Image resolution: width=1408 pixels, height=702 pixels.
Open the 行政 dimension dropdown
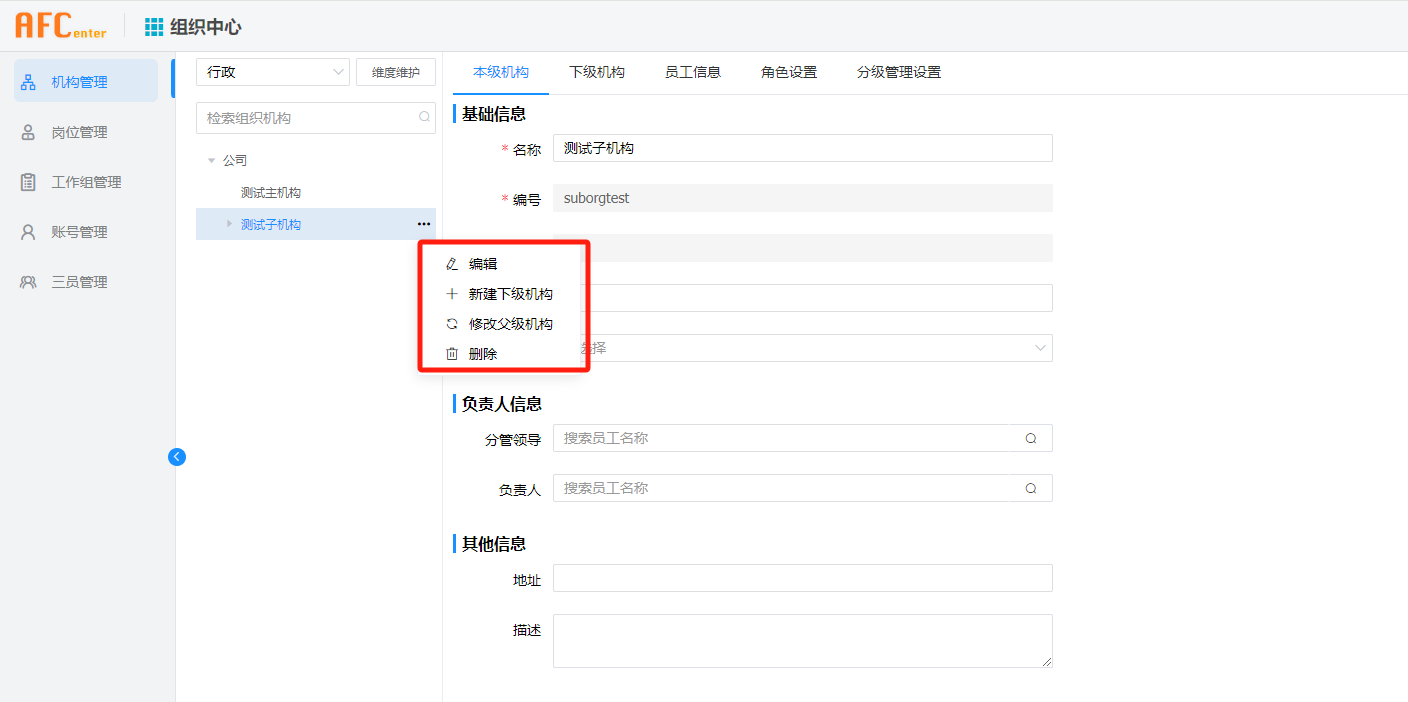[272, 72]
